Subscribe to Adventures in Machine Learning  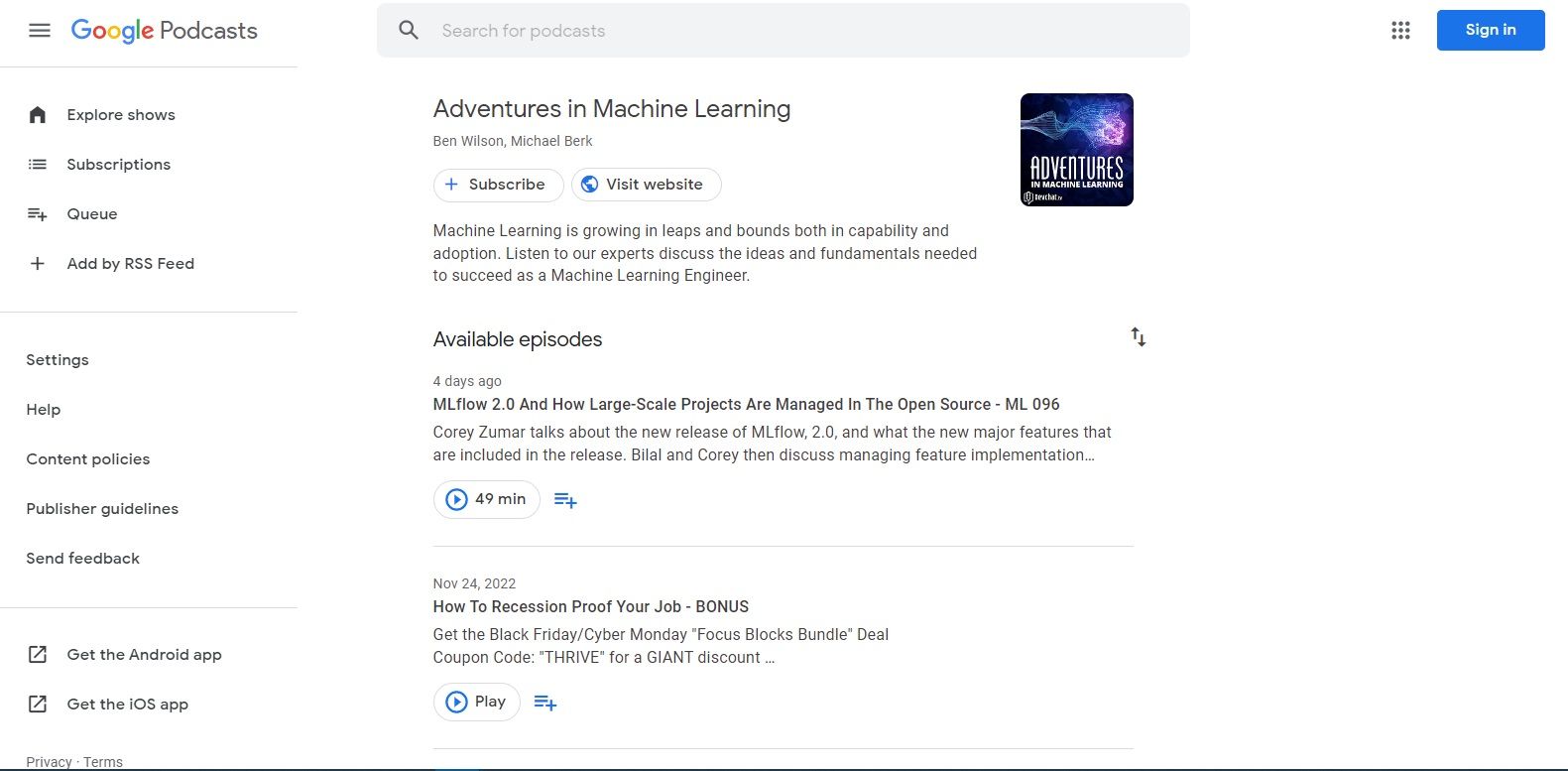click(499, 185)
